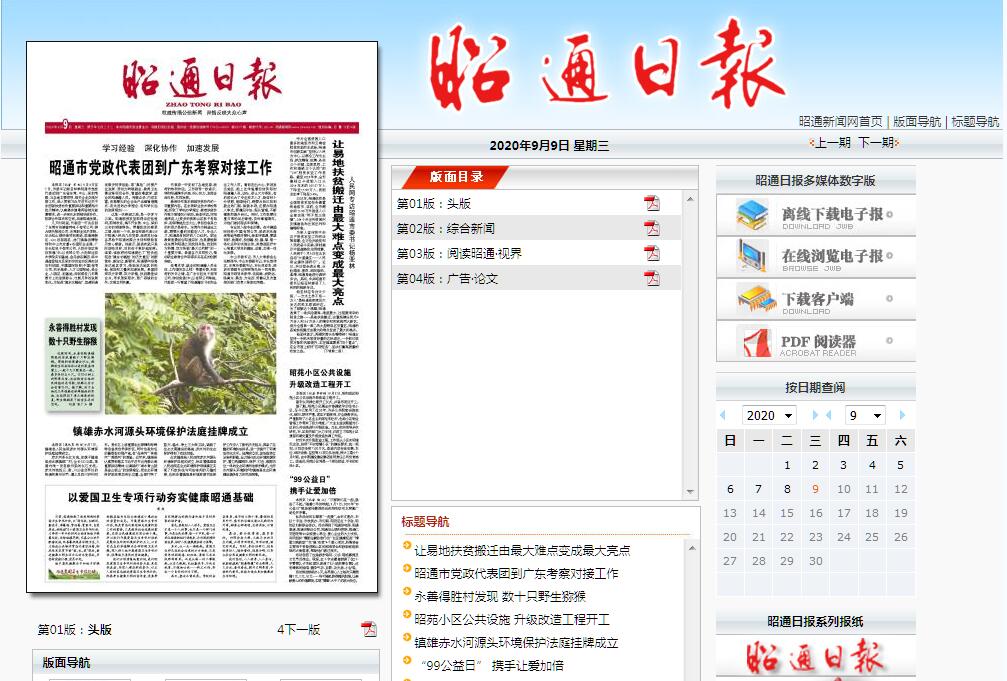Click PDF icon beside 第03版 阅读昭通·视界
This screenshot has height=681, width=1007.
coord(652,253)
